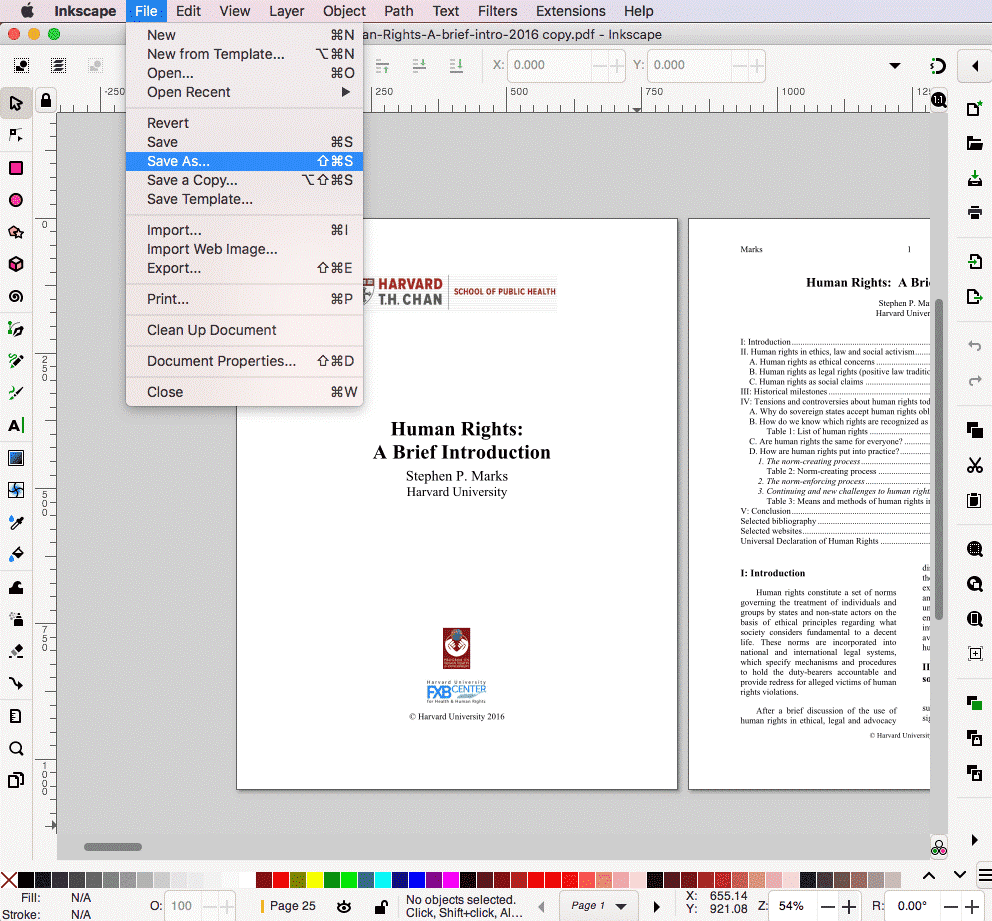Expand the tool controls overflow arrow

coord(895,66)
